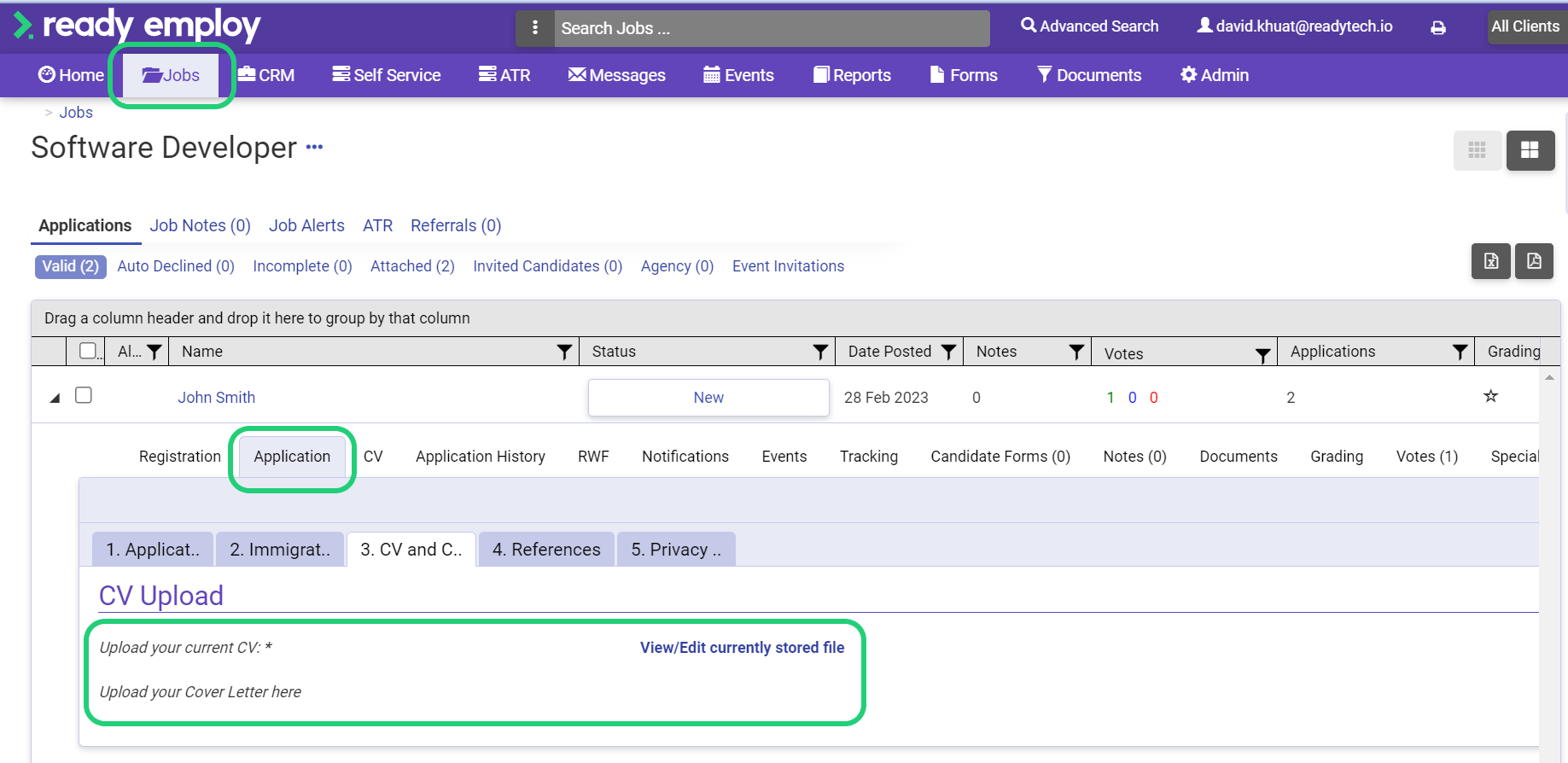The height and width of the screenshot is (763, 1568).
Task: Switch to 4. References tab
Action: [x=546, y=550]
